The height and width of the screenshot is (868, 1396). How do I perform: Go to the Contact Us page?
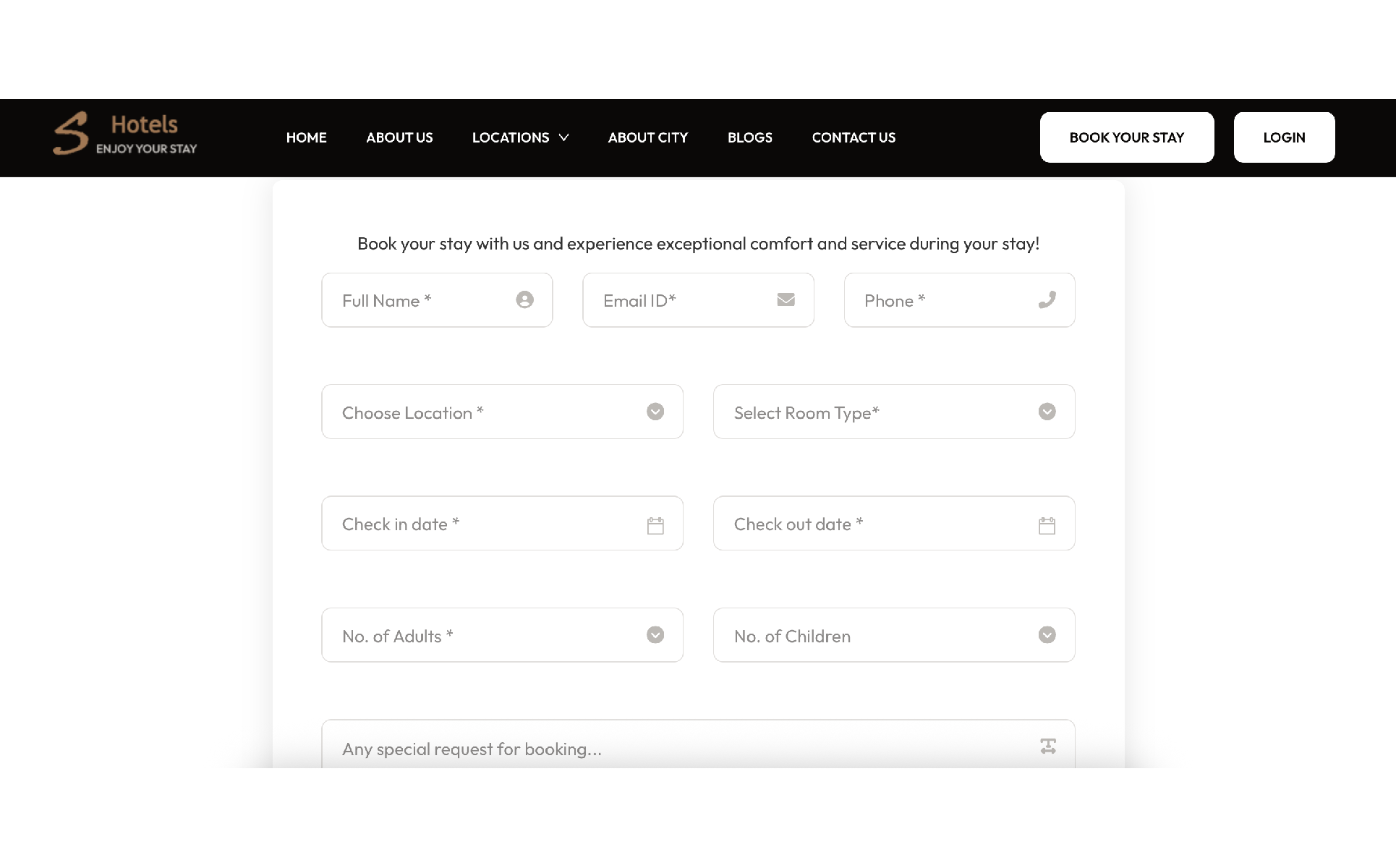pos(854,137)
